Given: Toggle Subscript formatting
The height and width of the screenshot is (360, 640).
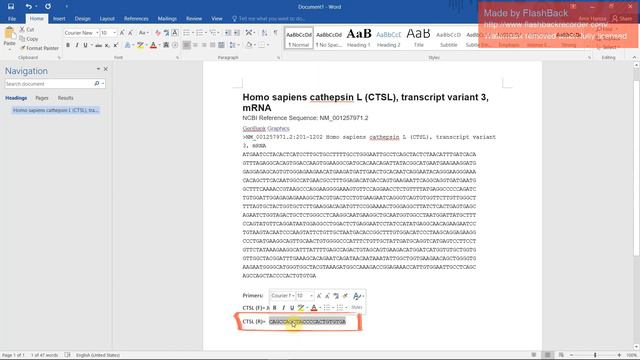Looking at the screenshot, I should (107, 45).
